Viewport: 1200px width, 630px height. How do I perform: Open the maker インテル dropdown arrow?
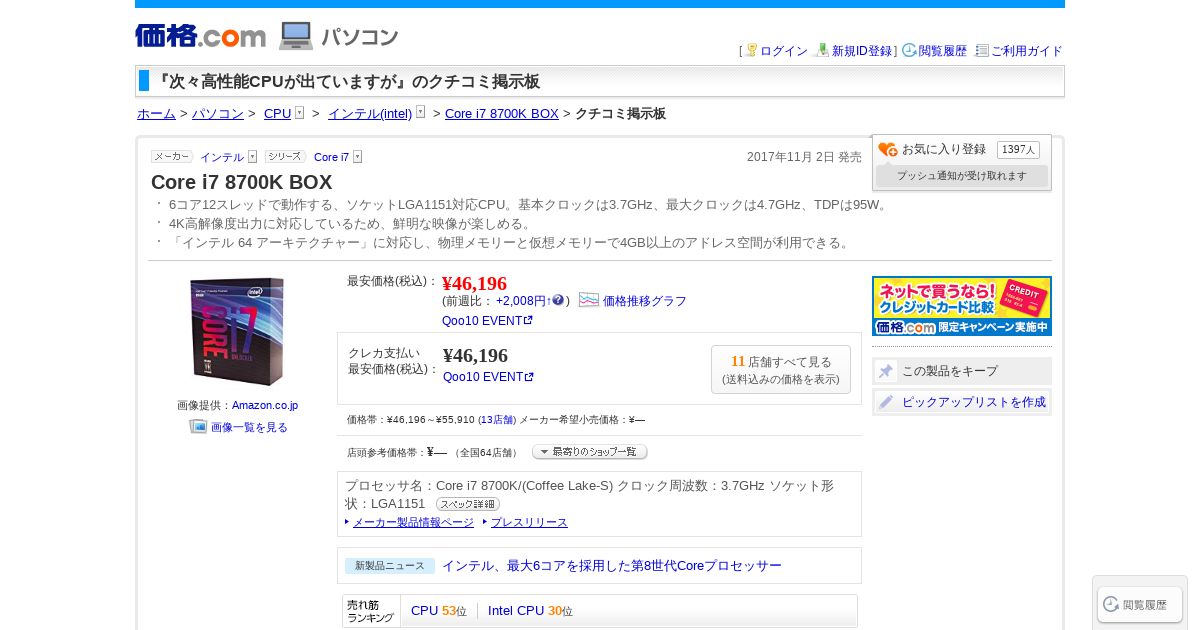tap(252, 157)
